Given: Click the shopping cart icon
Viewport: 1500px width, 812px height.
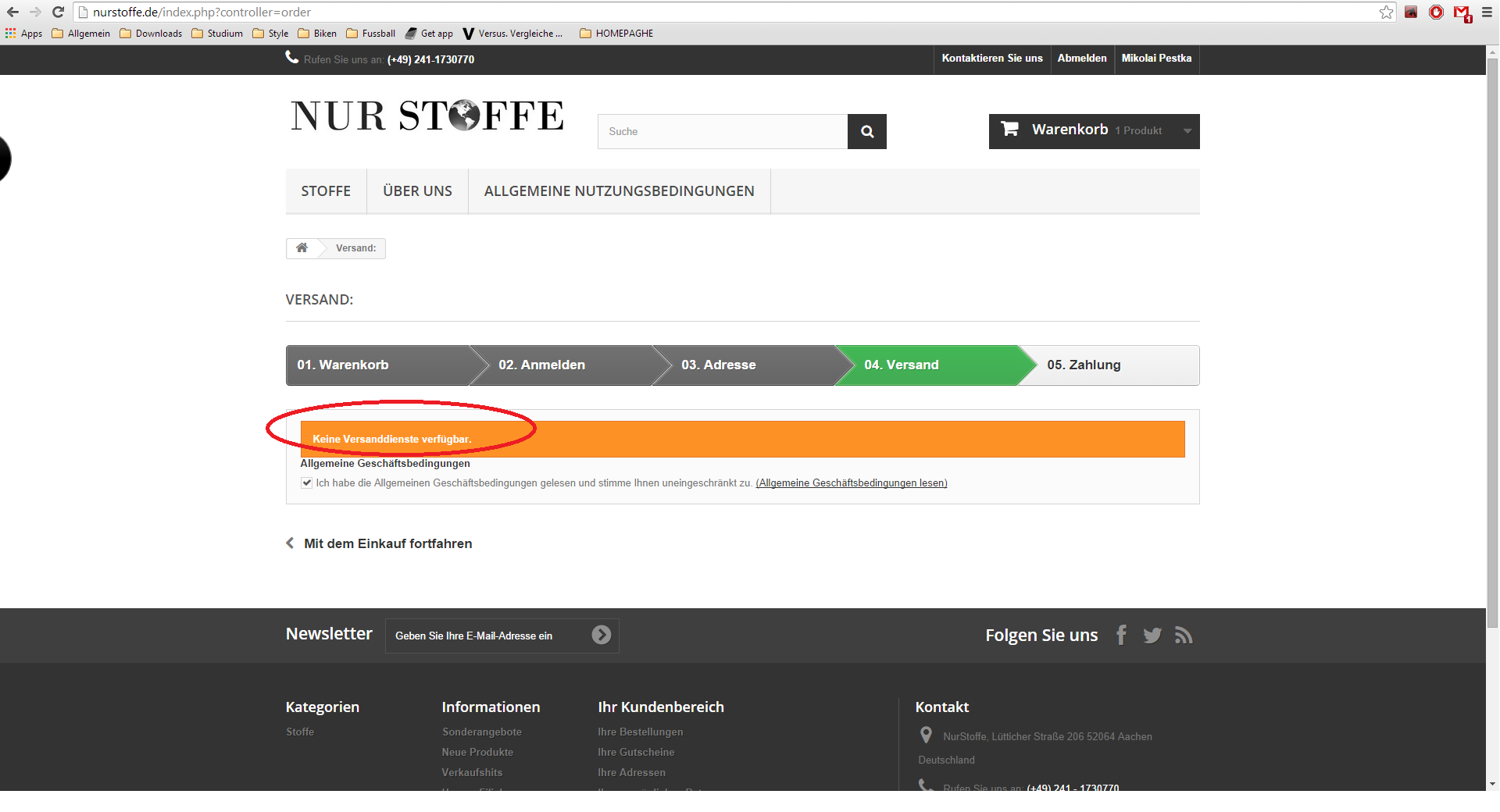Looking at the screenshot, I should click(x=1009, y=129).
